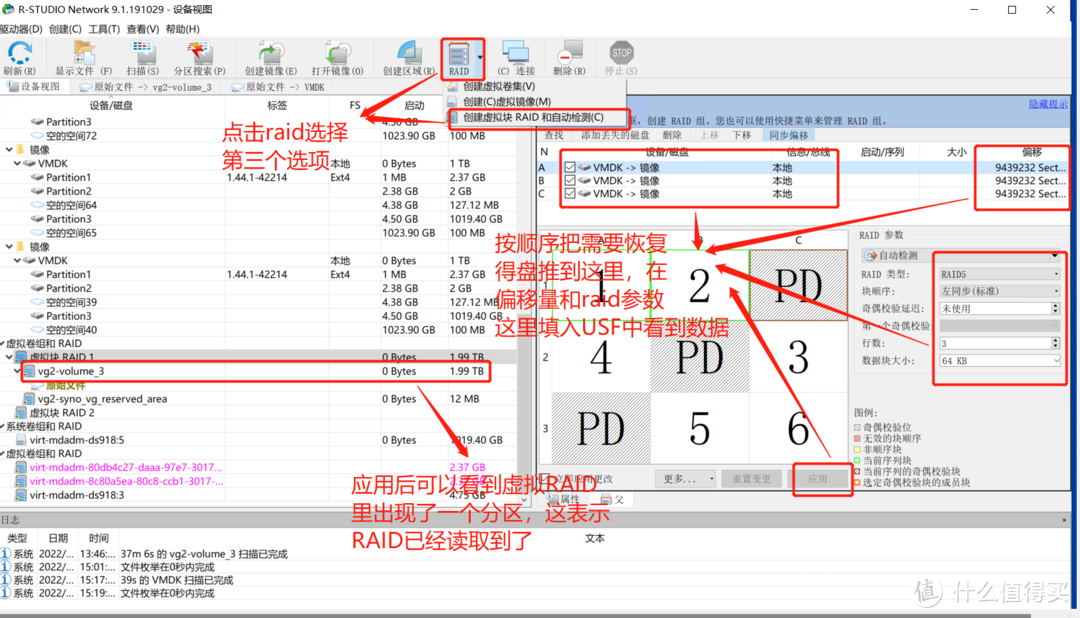Select virt-mdadm-ds918:3 tree row text
Viewport: 1080px width, 618px height.
point(76,495)
